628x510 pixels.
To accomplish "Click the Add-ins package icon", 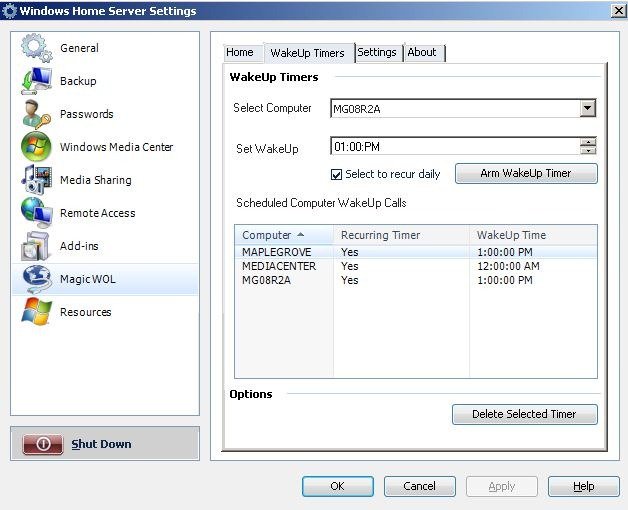I will click(35, 246).
